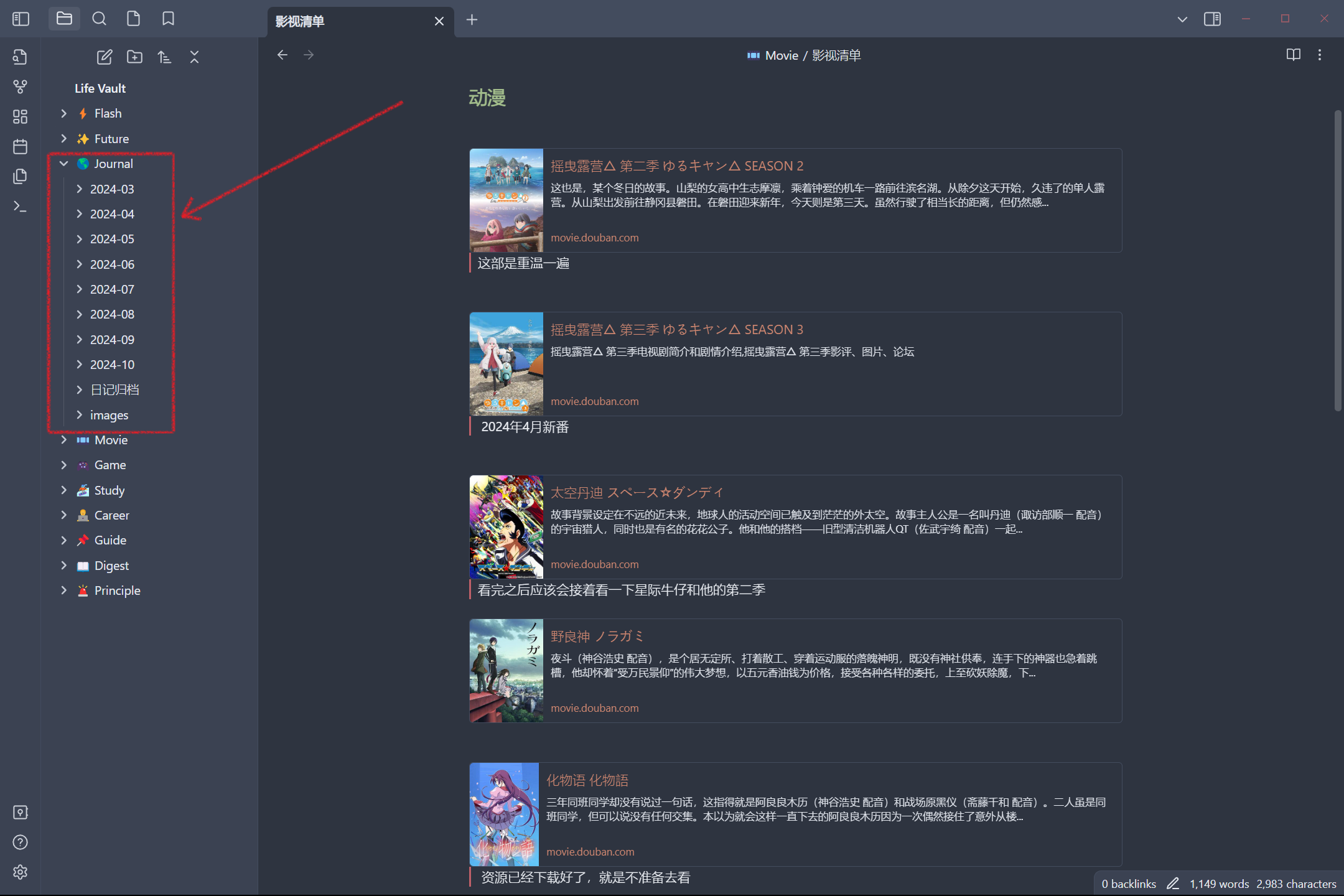Expand the Flash folder
The height and width of the screenshot is (896, 1344).
coord(63,113)
